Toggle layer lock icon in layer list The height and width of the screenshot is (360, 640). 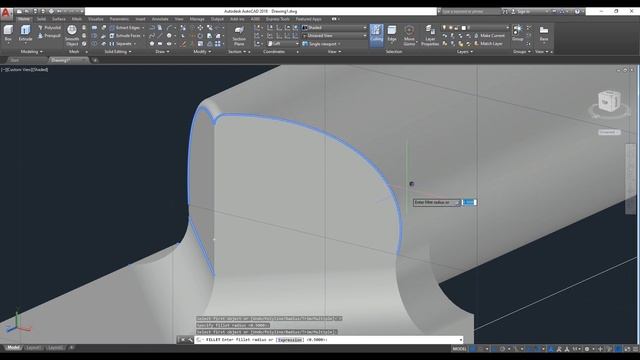[457, 28]
